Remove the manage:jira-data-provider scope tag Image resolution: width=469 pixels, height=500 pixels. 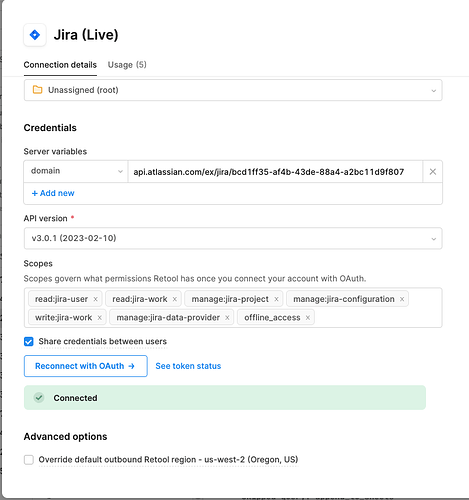point(227,318)
